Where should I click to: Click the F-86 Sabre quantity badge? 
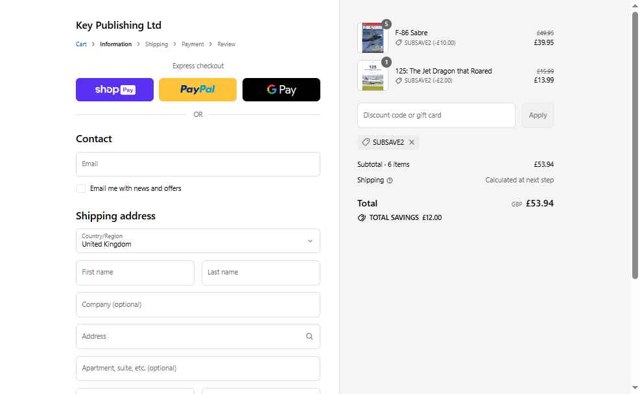tap(386, 24)
